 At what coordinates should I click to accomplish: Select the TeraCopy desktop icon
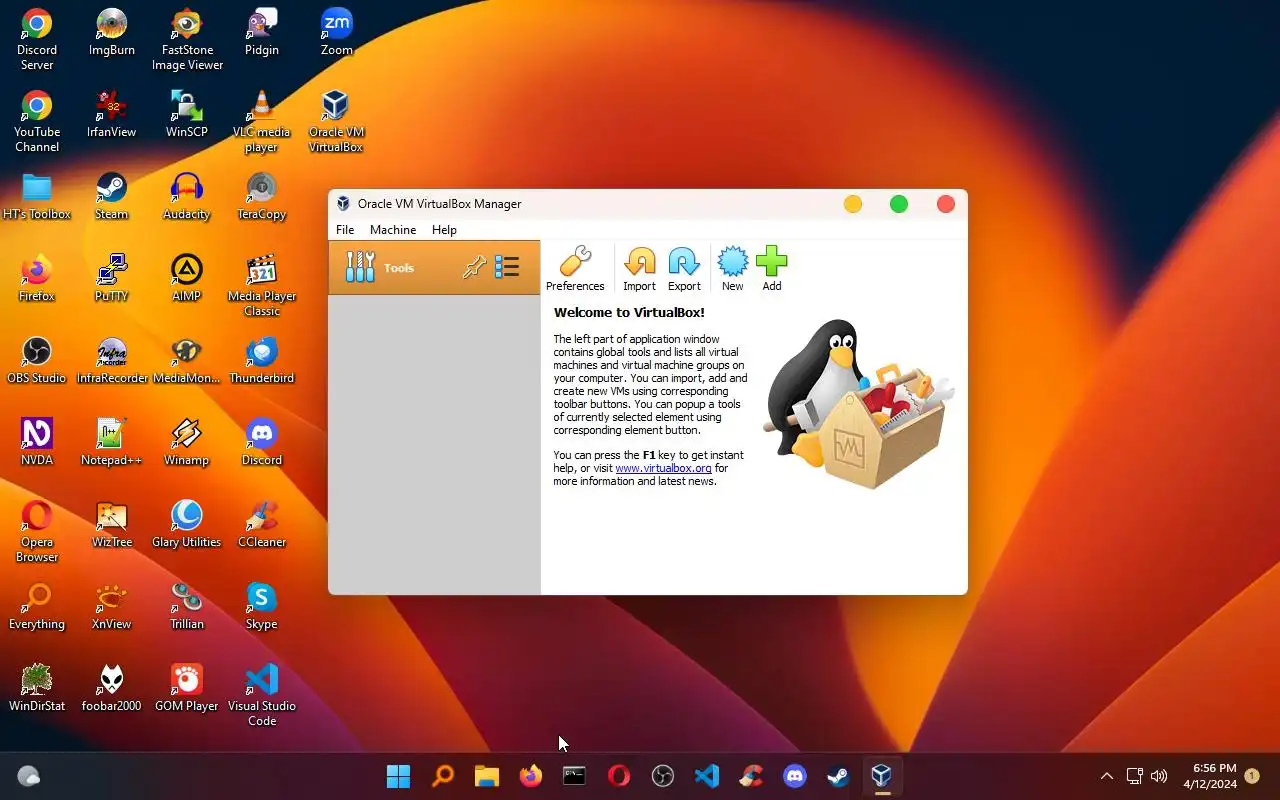coord(261,196)
